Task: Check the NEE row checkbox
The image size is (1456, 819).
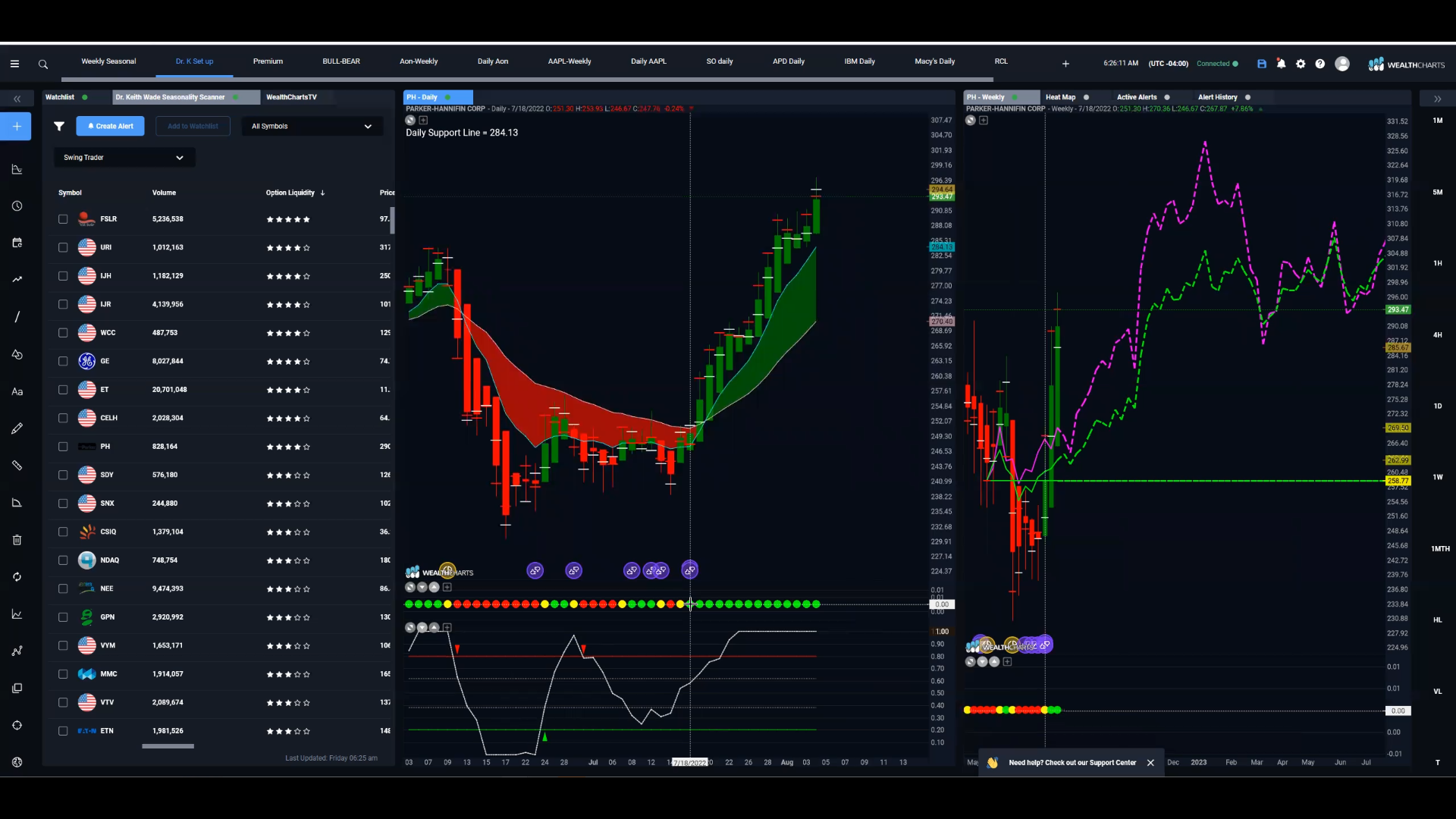Action: (63, 588)
